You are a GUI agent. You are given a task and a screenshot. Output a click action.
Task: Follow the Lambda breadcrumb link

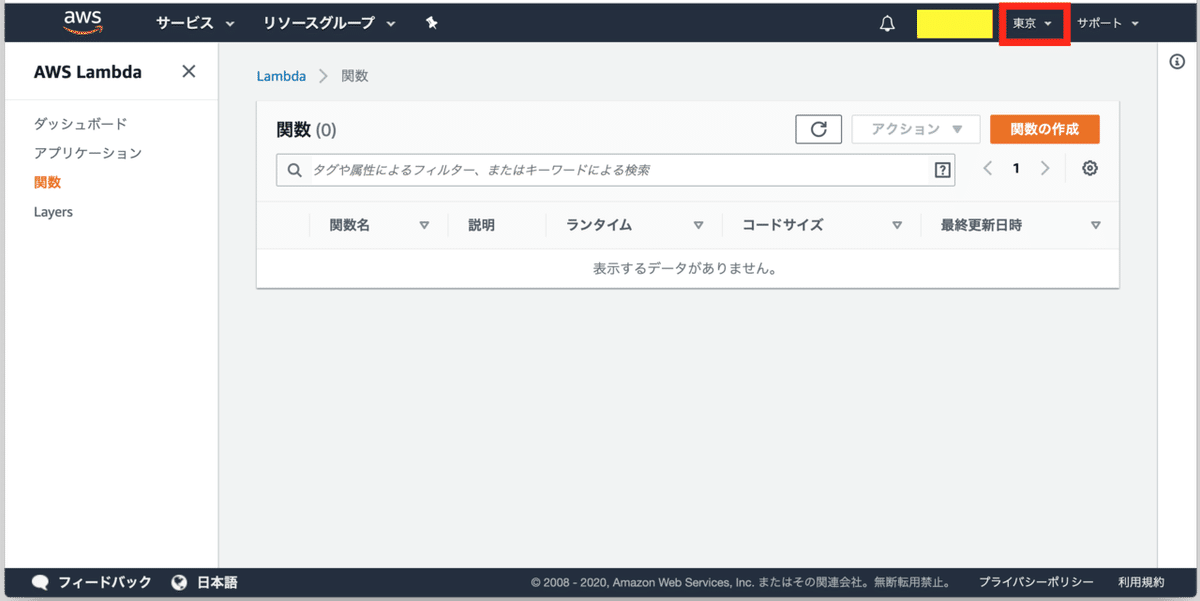pyautogui.click(x=281, y=75)
